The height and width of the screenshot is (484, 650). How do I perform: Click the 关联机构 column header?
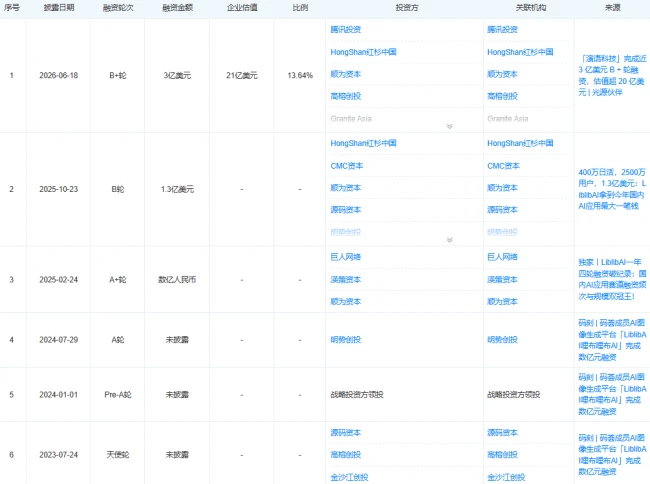tap(531, 7)
